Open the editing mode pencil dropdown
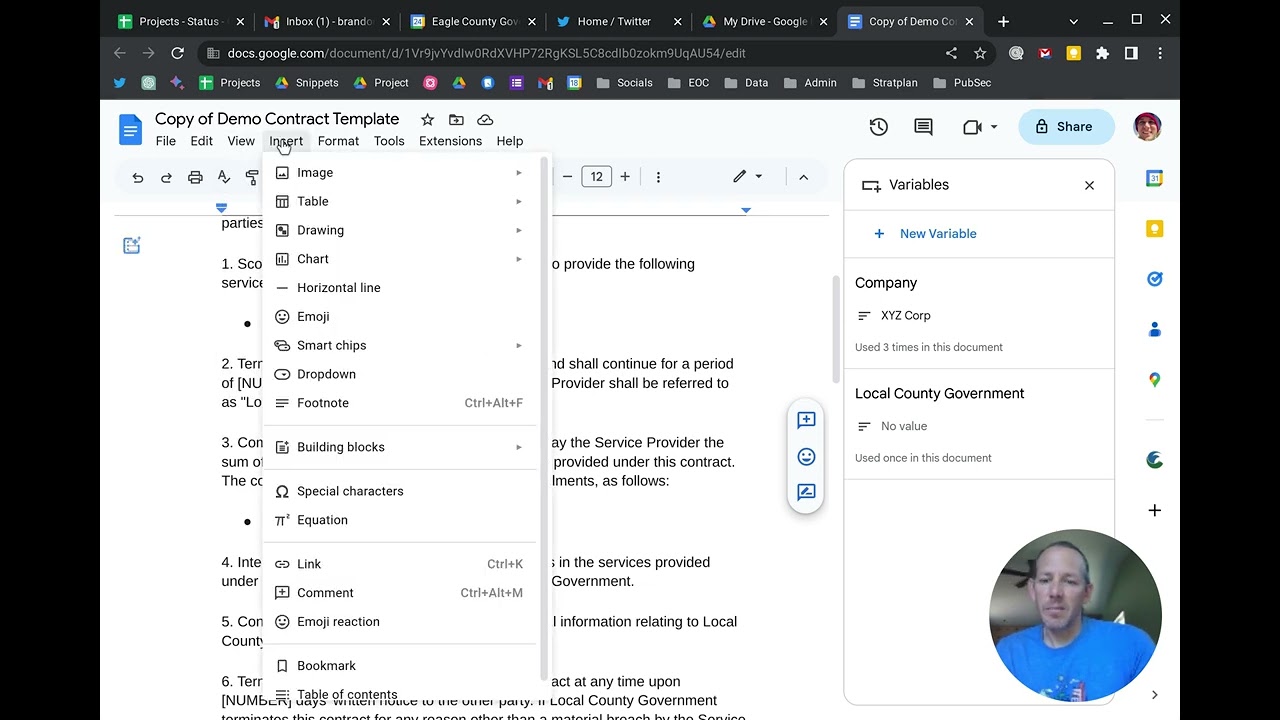This screenshot has width=1280, height=720. click(x=747, y=177)
